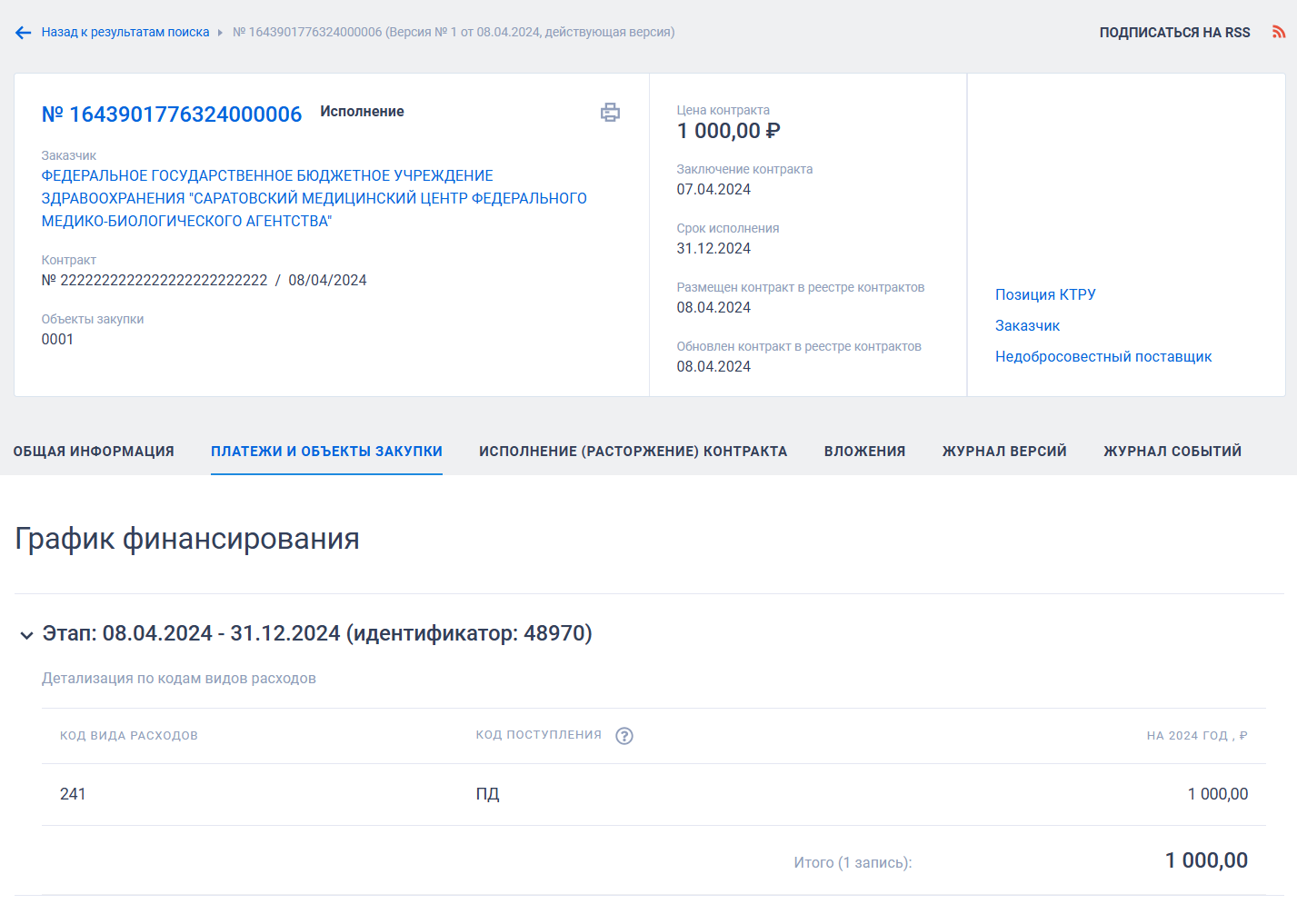Click the Код вида расходов column header
The height and width of the screenshot is (924, 1297).
tap(129, 736)
